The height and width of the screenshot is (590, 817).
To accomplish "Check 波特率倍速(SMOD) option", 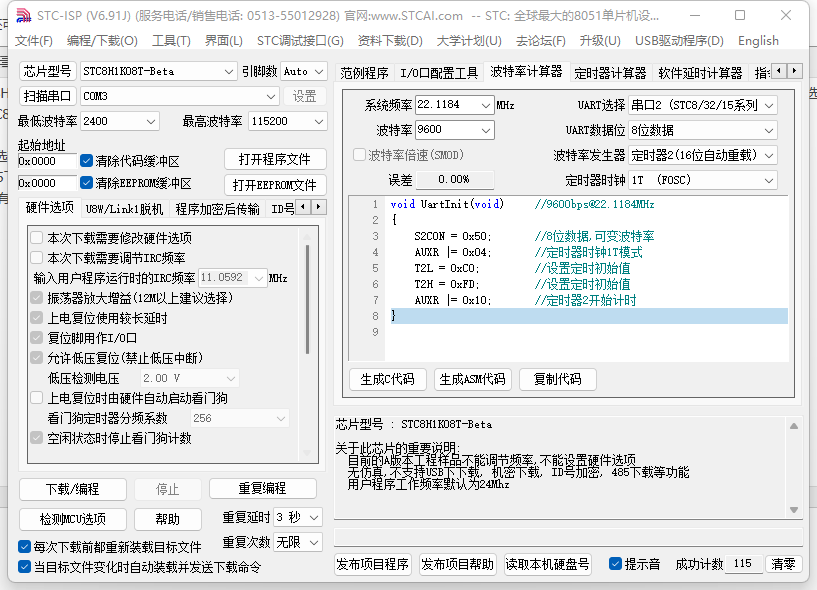I will pyautogui.click(x=359, y=155).
